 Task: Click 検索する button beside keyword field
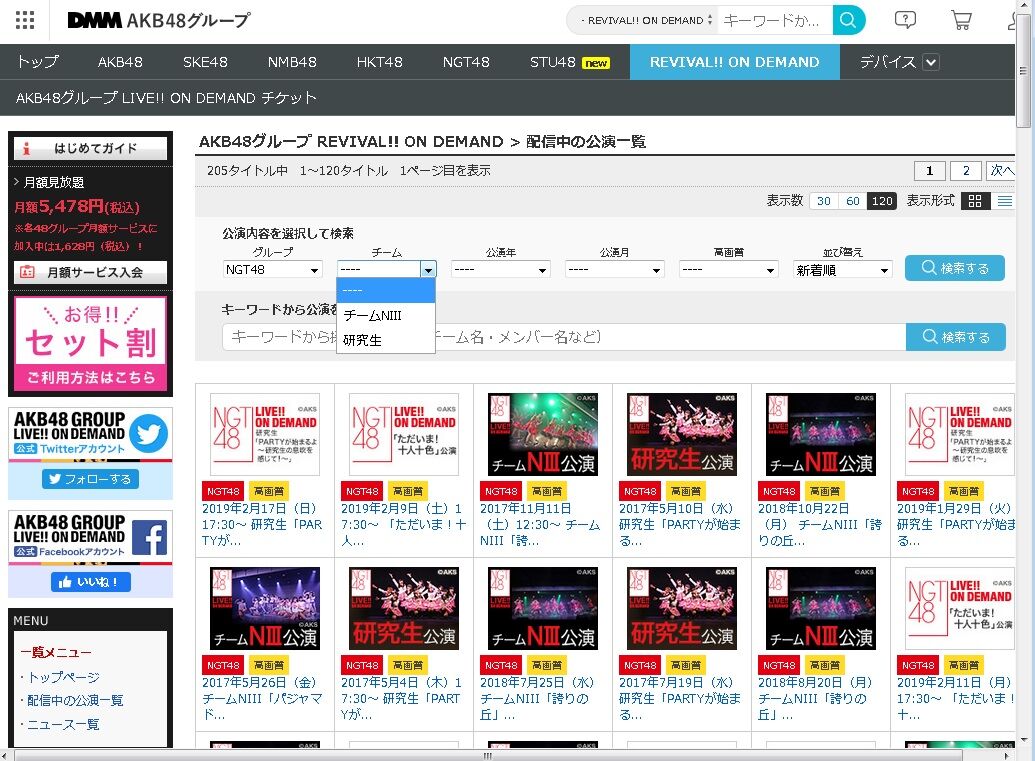(x=956, y=337)
